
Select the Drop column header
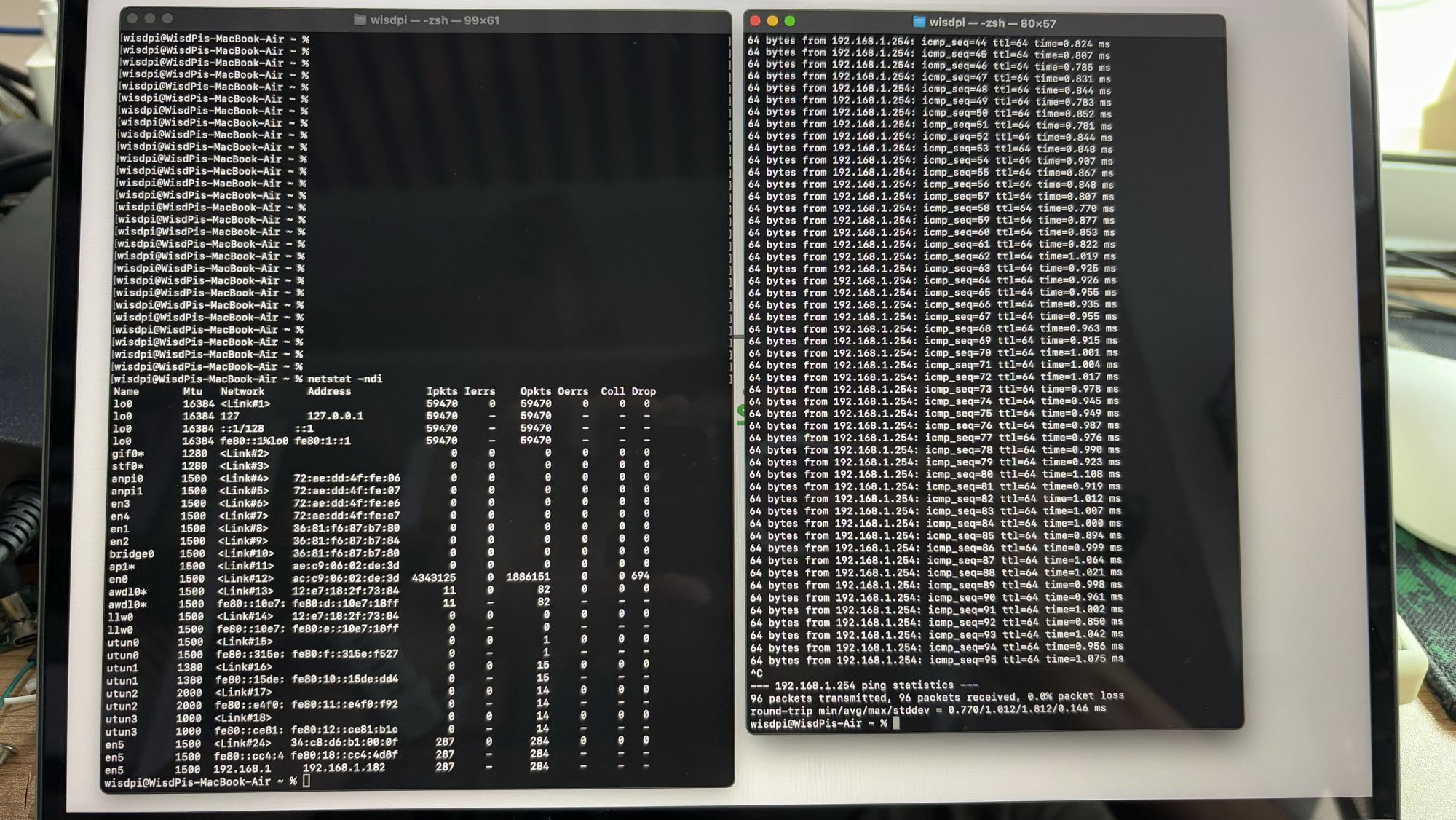(x=644, y=391)
